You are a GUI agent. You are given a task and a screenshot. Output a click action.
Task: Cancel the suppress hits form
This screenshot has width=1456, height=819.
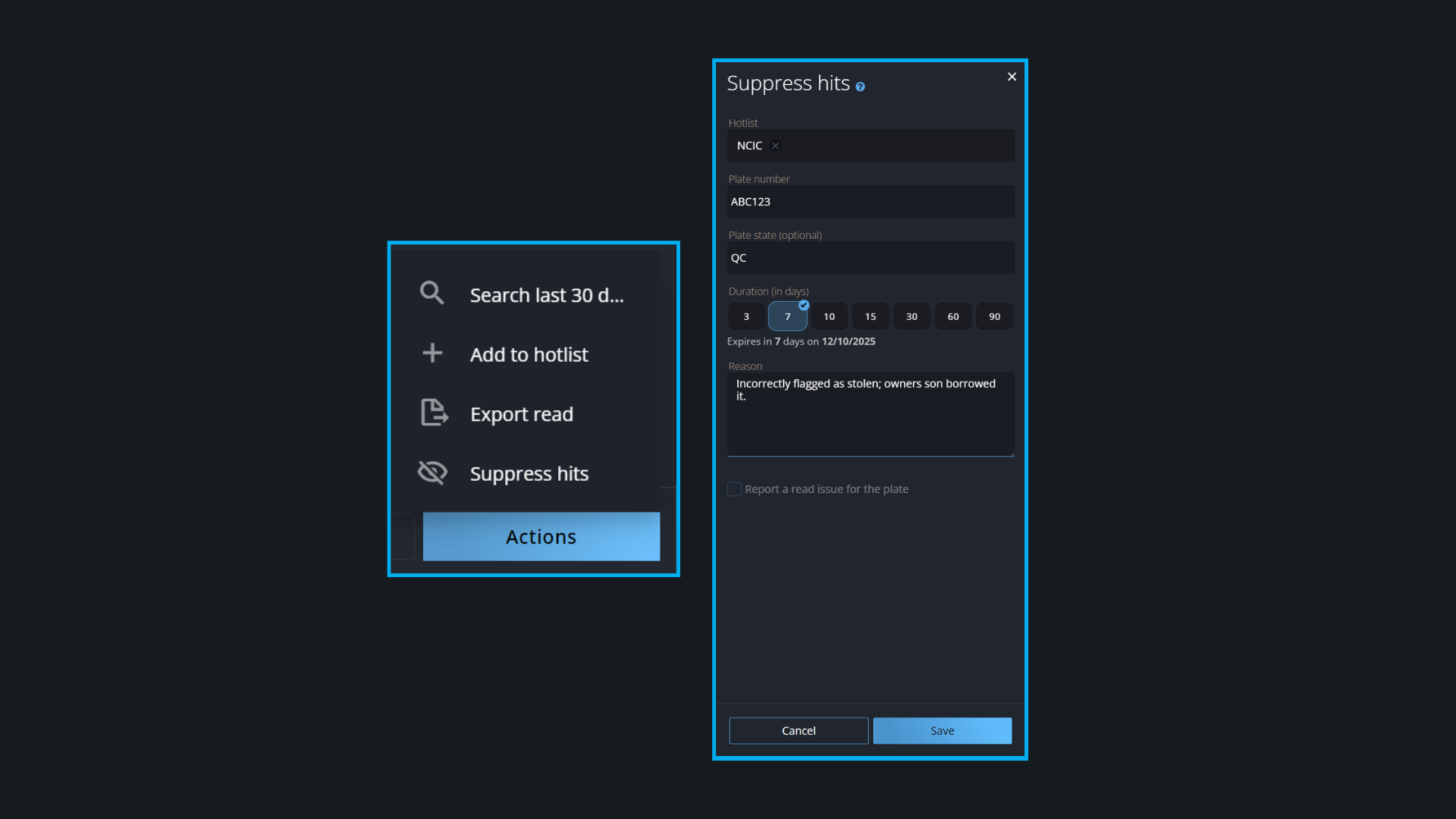coord(799,730)
